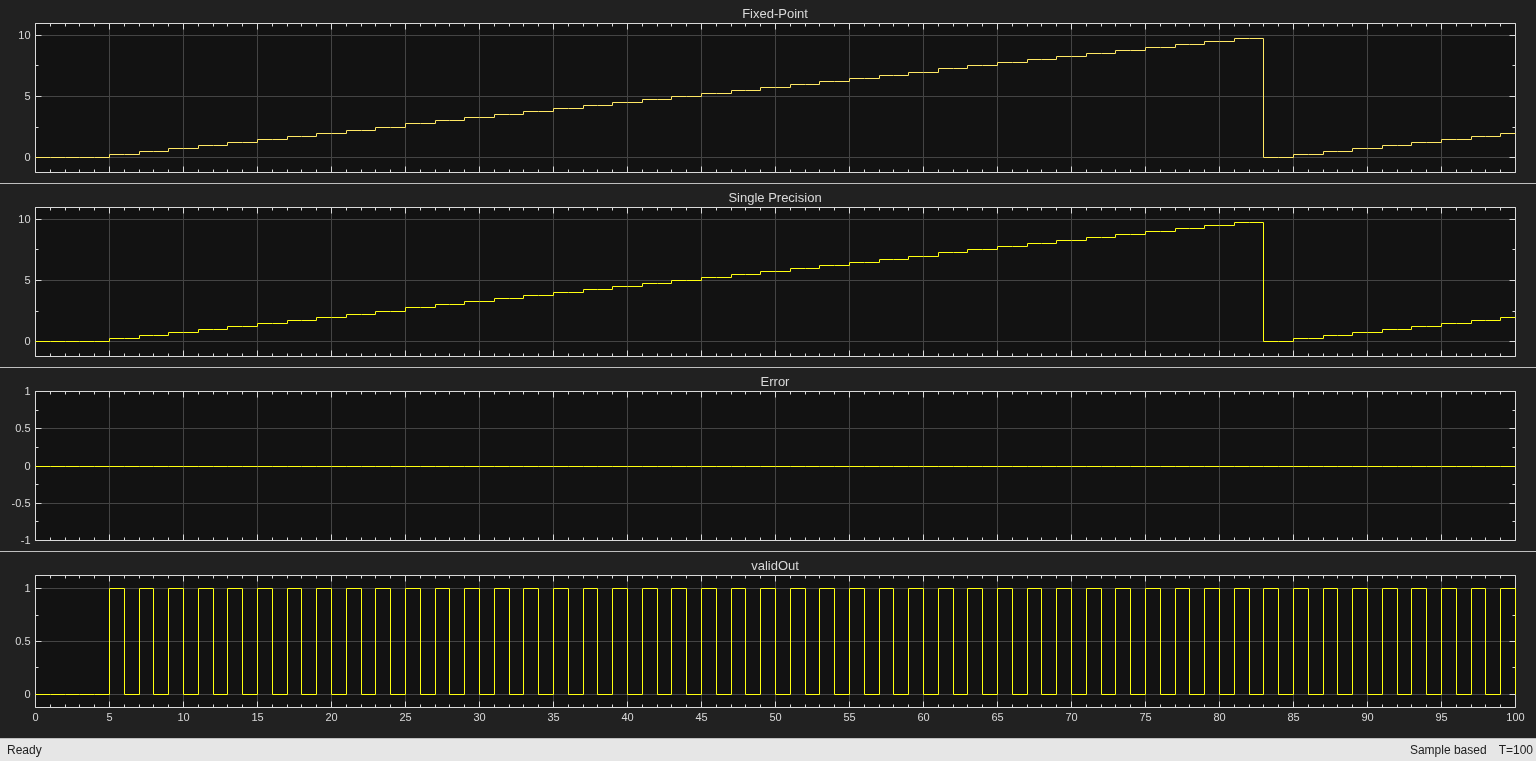Click the drop edge in Fixed-Point plot

(x=1264, y=98)
